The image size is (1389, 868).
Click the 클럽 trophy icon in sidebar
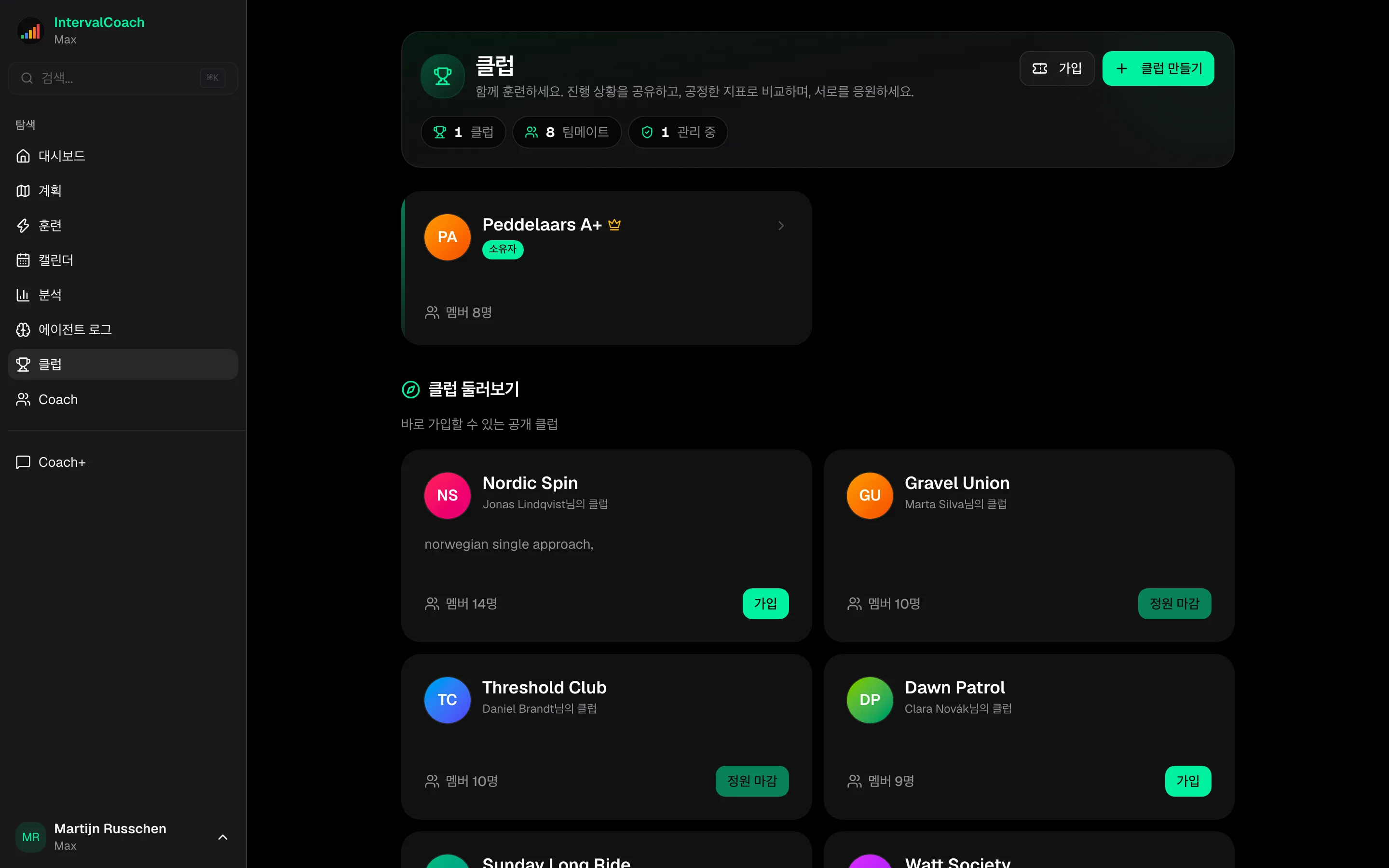[23, 365]
